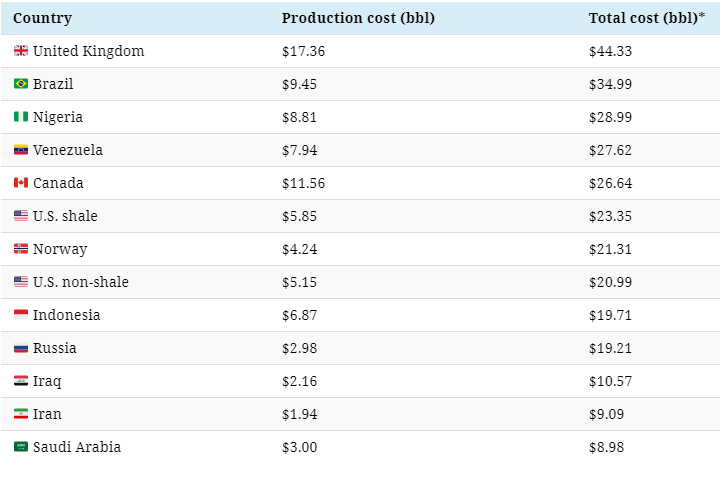Click the Iraq flag icon
The width and height of the screenshot is (720, 479).
21,381
